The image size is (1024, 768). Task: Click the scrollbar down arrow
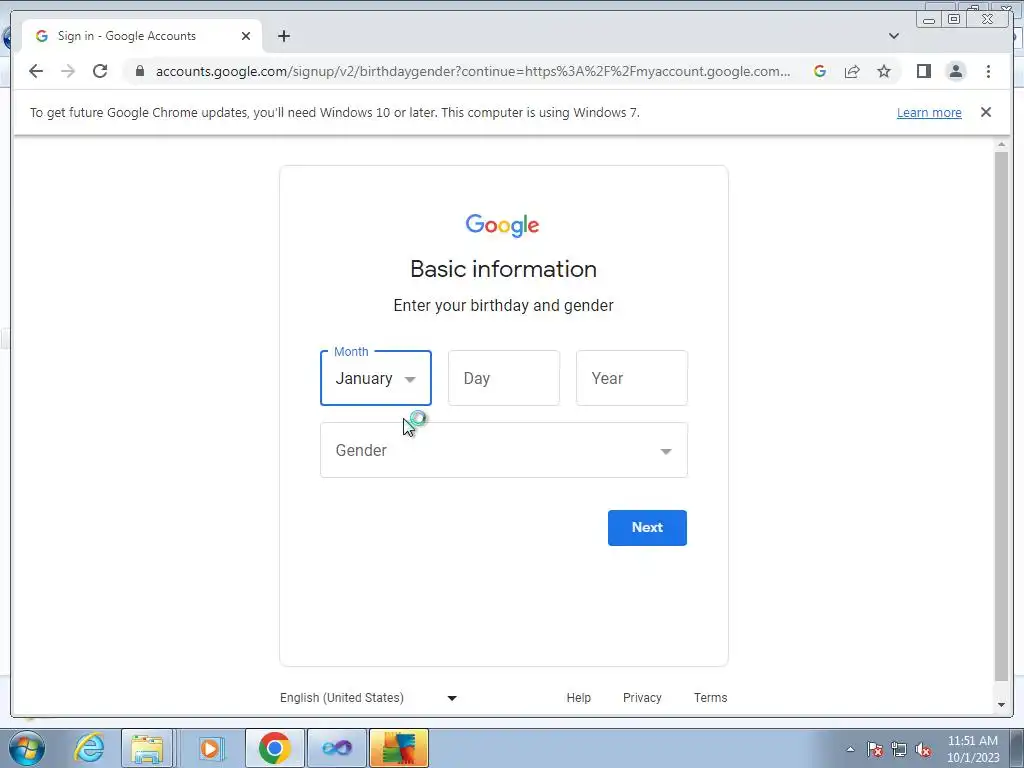tap(1000, 705)
